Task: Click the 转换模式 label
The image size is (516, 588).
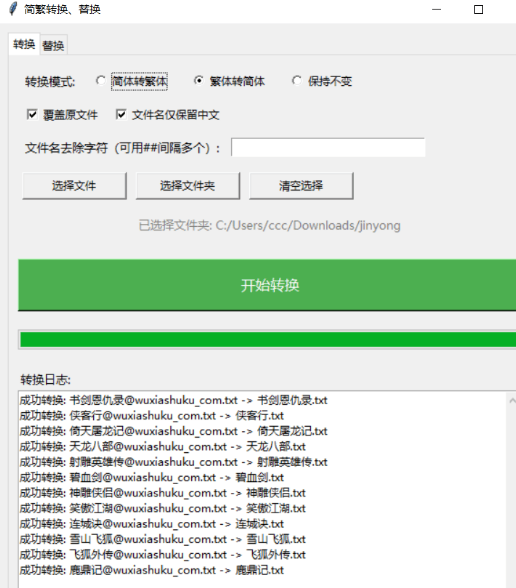Action: tap(50, 81)
